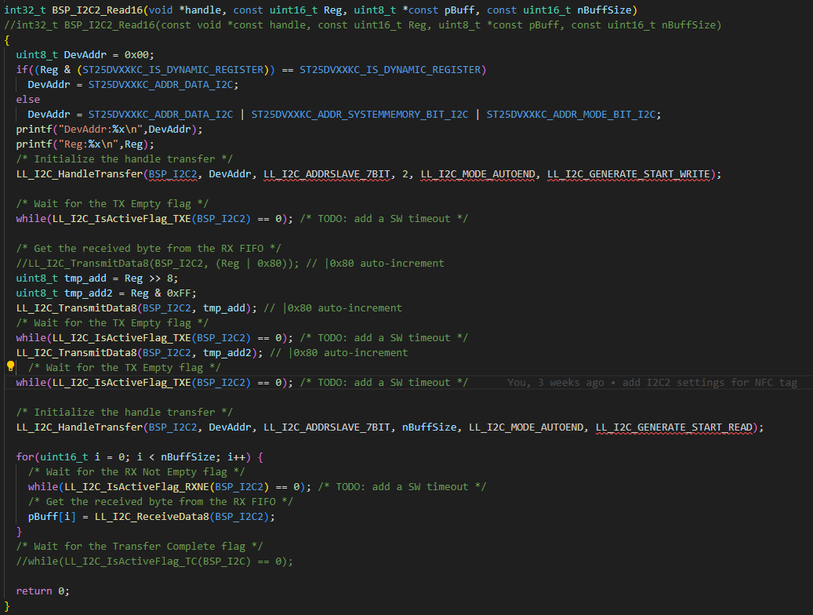Click the 'else' keyword
813x615 pixels.
tap(28, 99)
